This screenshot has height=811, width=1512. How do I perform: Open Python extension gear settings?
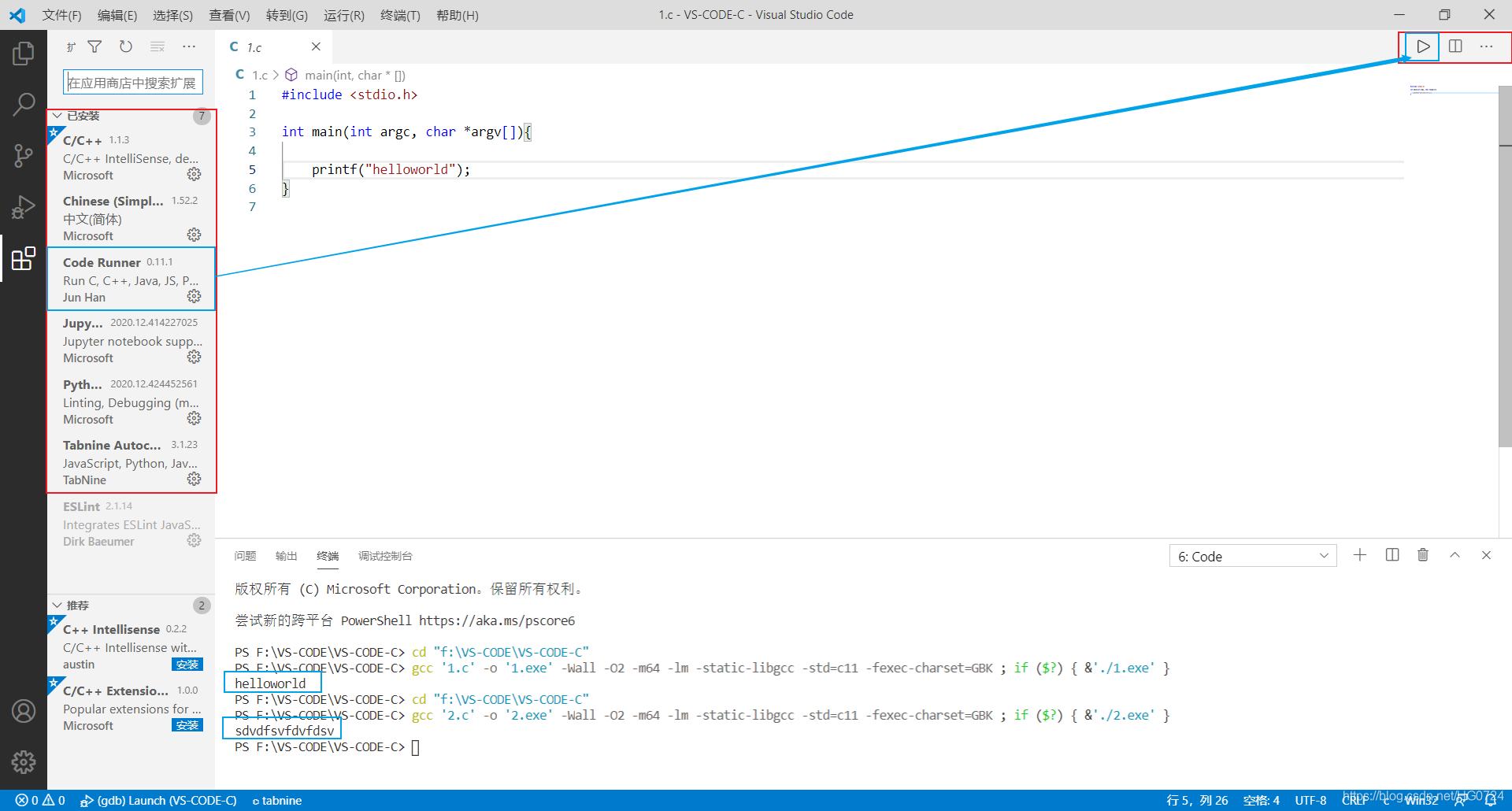(x=194, y=418)
